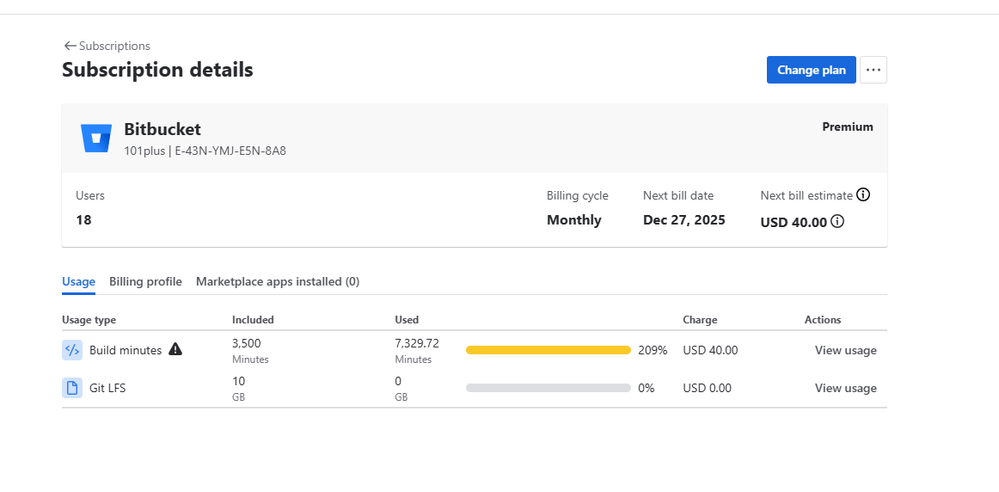Click the Users label

pyautogui.click(x=90, y=196)
